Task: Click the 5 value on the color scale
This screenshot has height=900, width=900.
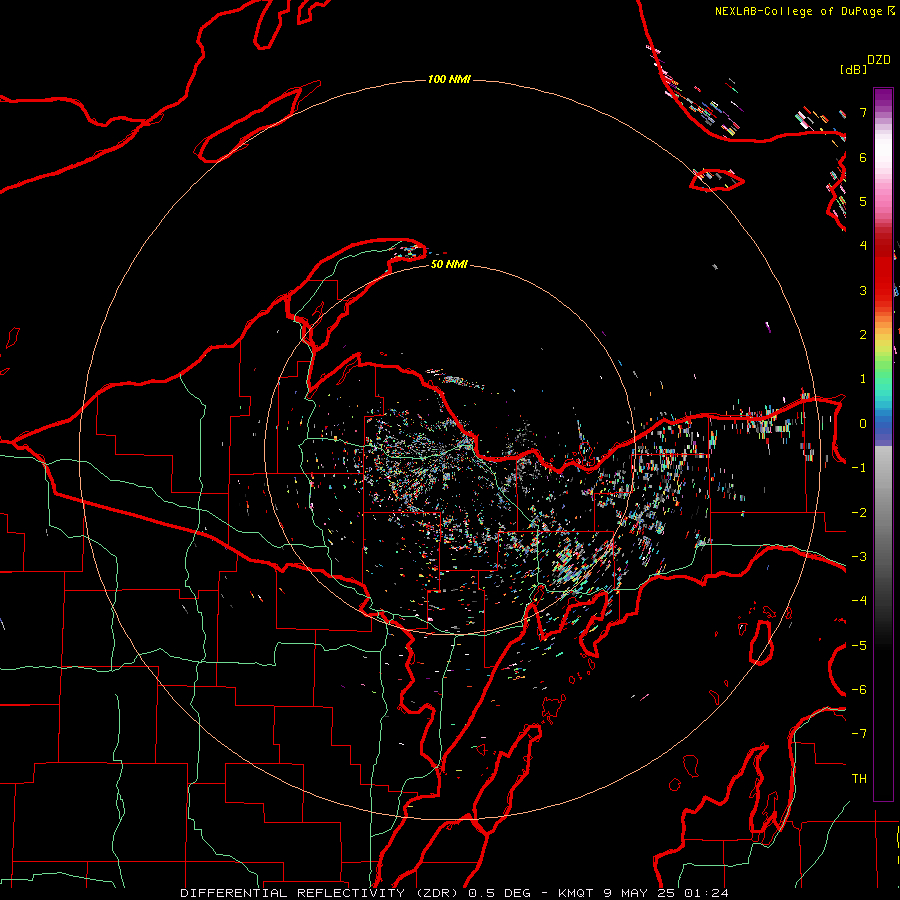Action: (863, 201)
